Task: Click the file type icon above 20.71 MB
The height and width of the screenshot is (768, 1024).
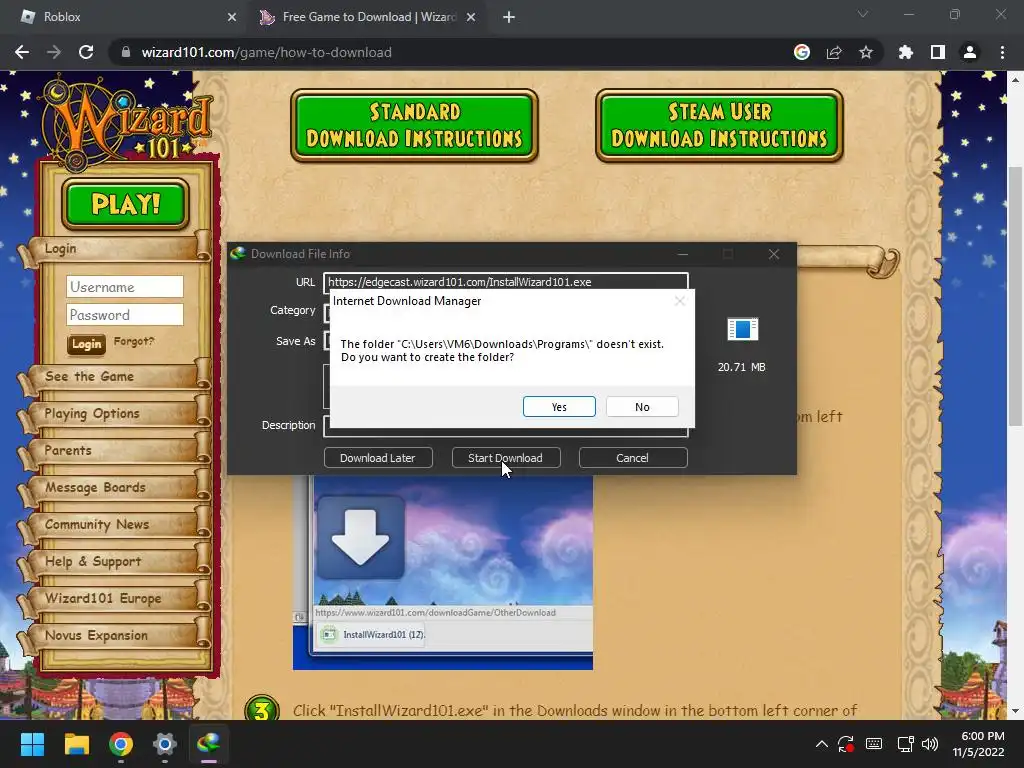Action: 743,329
